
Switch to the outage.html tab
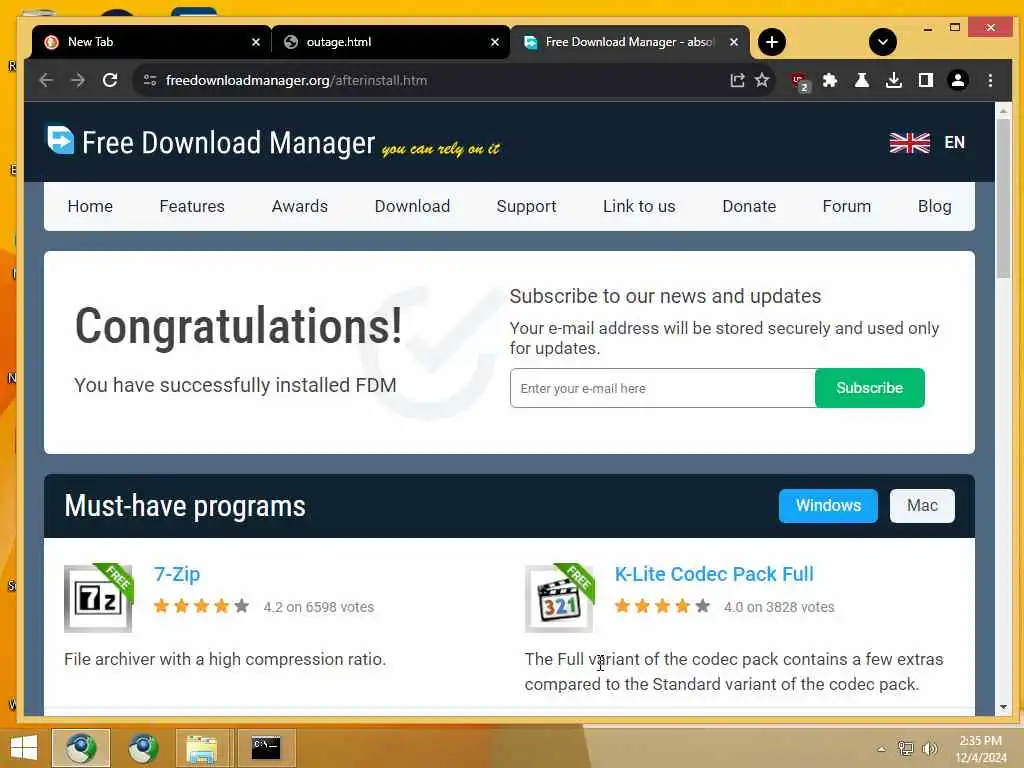390,42
